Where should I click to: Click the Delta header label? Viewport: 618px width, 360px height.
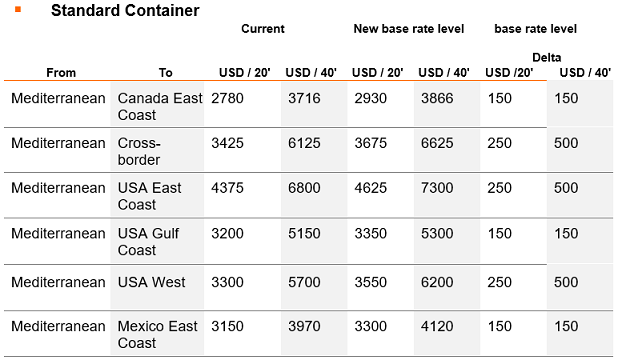coord(547,58)
